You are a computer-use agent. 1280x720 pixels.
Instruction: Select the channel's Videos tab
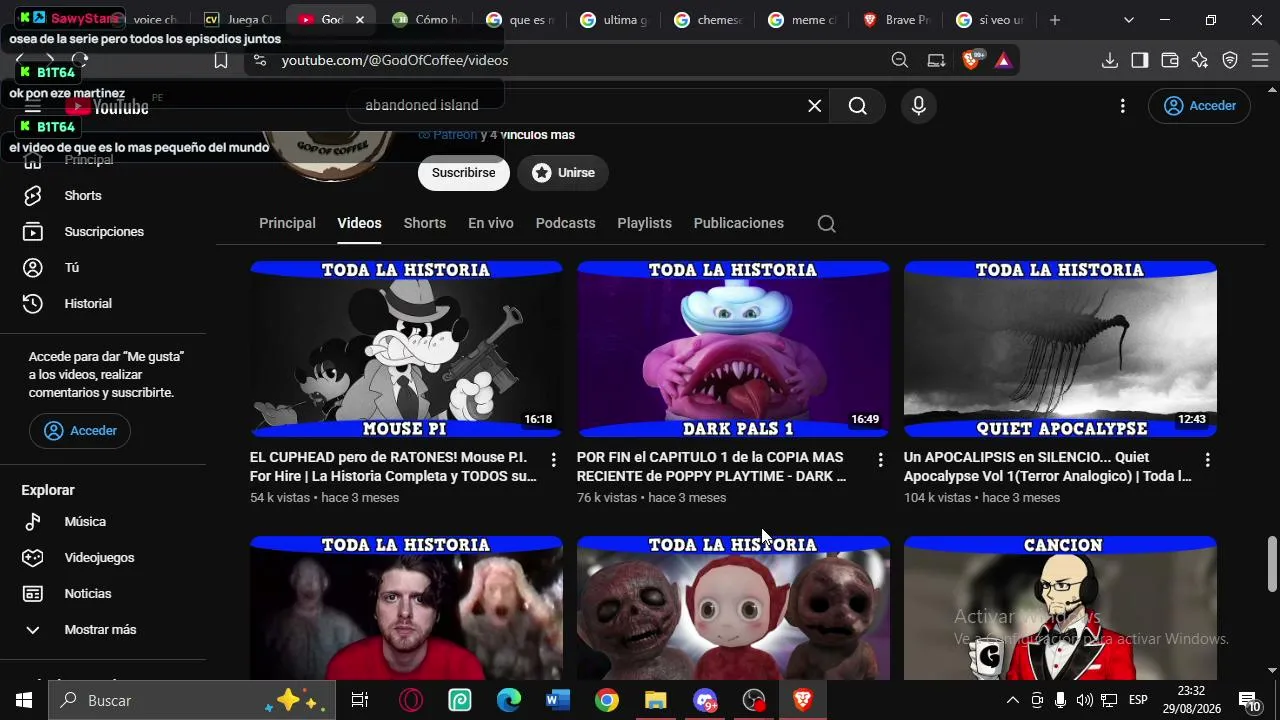[359, 223]
